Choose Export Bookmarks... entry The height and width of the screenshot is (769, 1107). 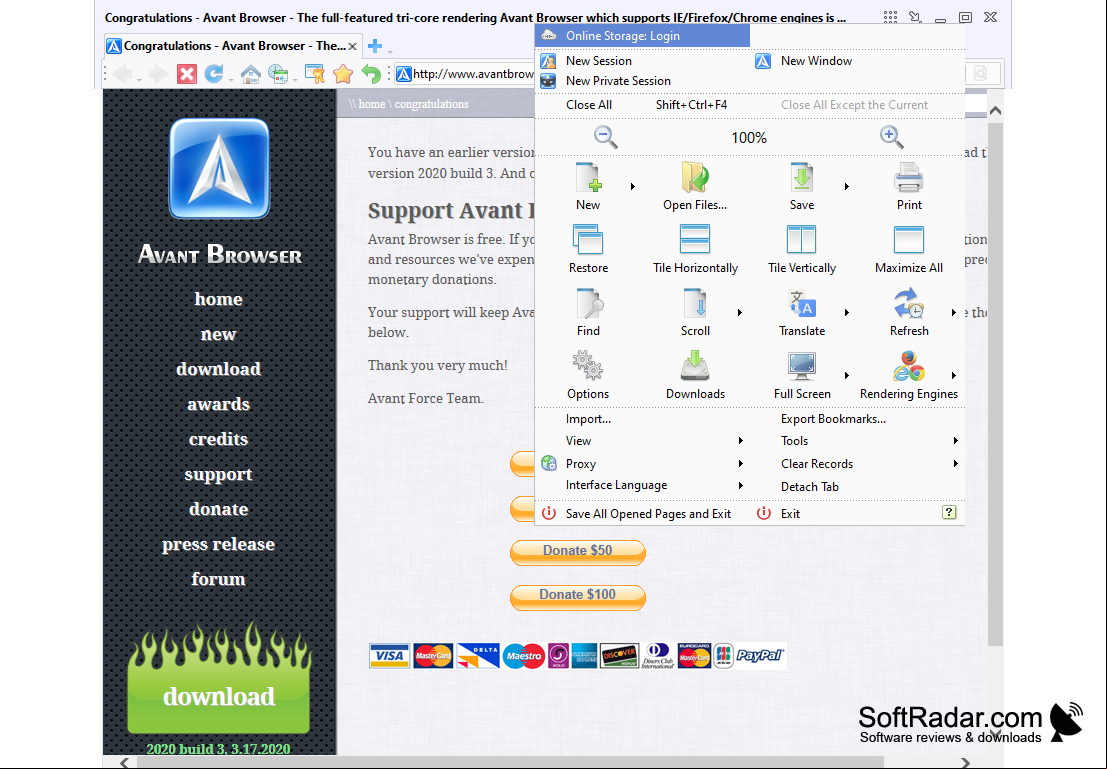tap(858, 419)
